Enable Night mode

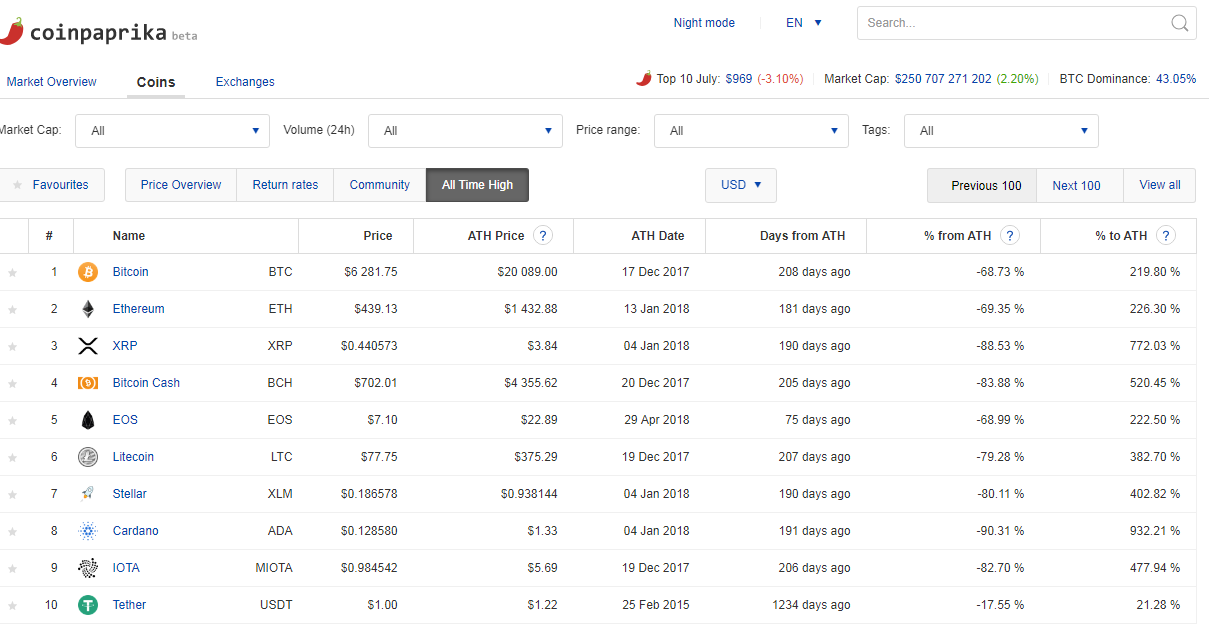(x=704, y=23)
